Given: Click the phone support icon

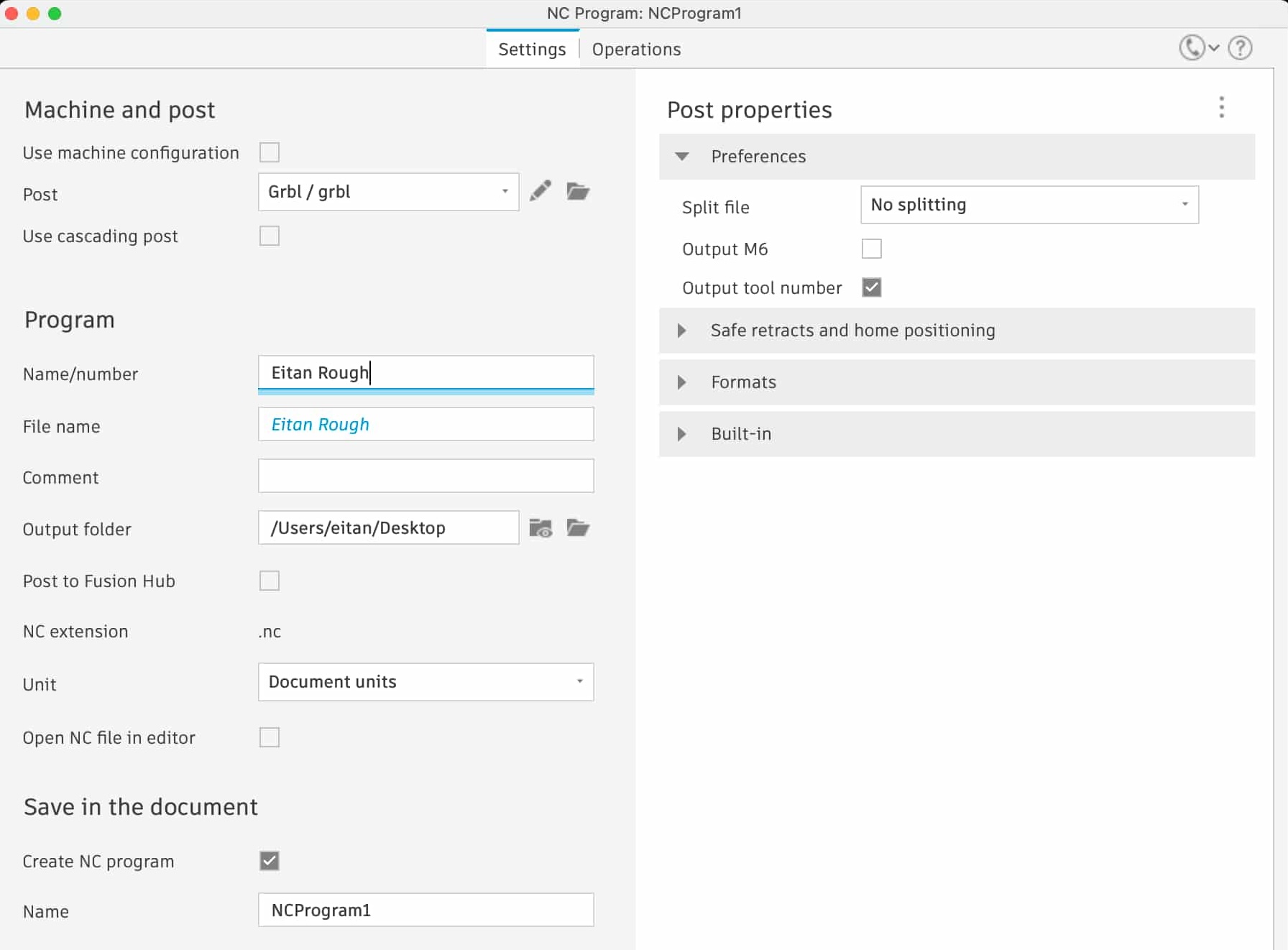Looking at the screenshot, I should click(x=1192, y=48).
